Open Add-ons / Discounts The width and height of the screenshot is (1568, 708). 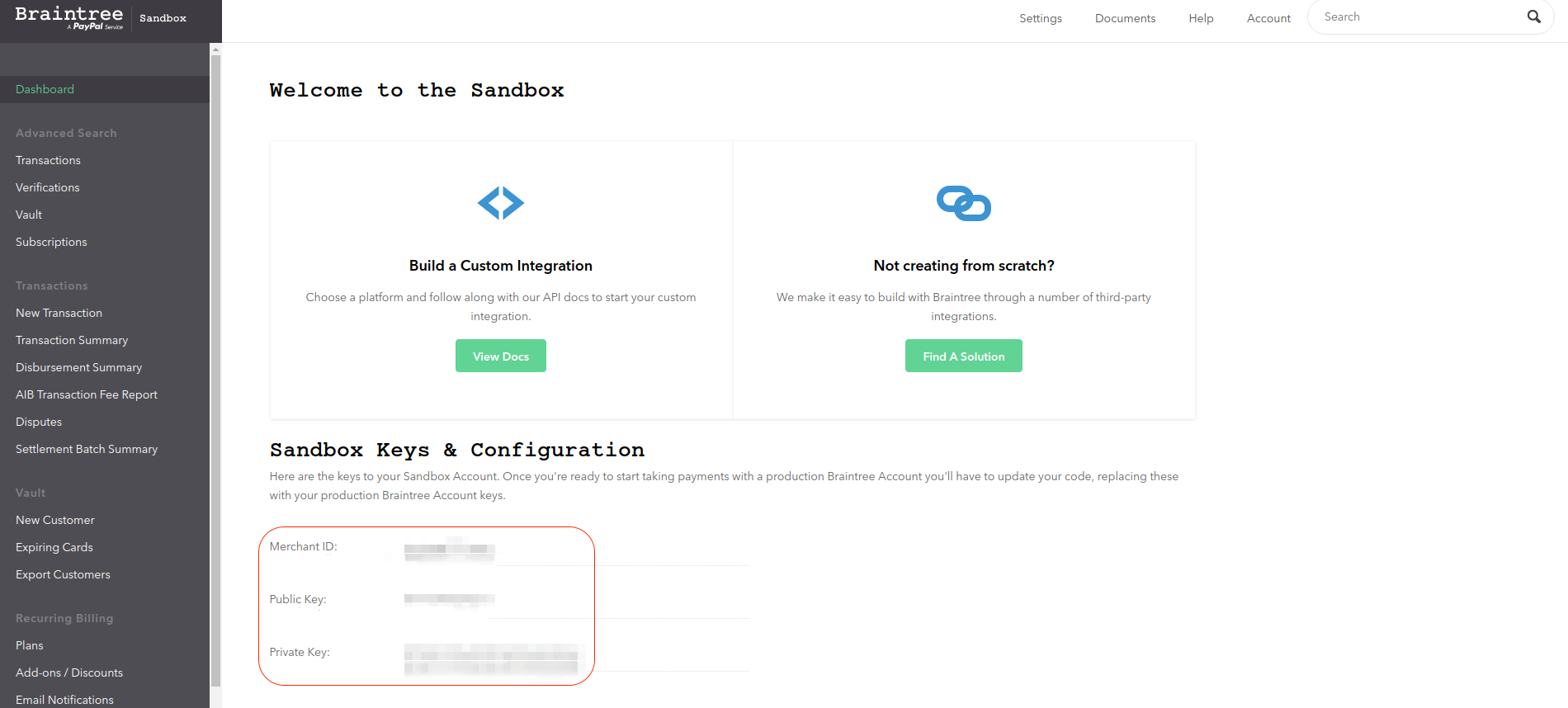click(x=69, y=673)
